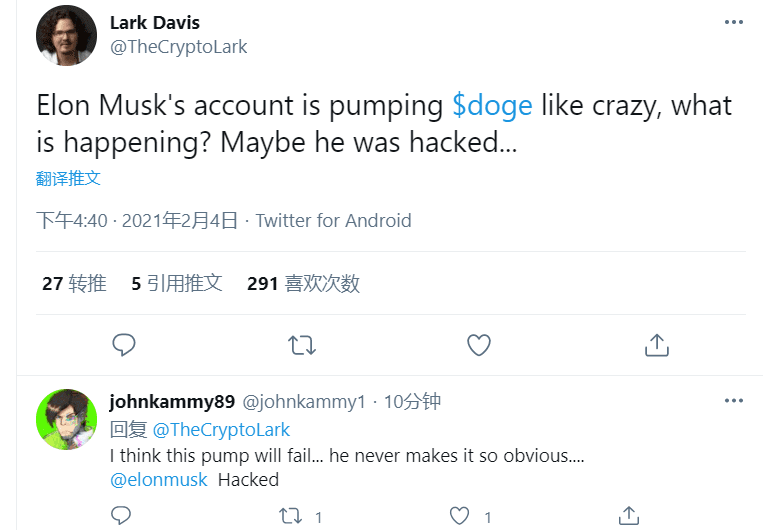Click the @elonmusk mention in the reply

(x=159, y=480)
